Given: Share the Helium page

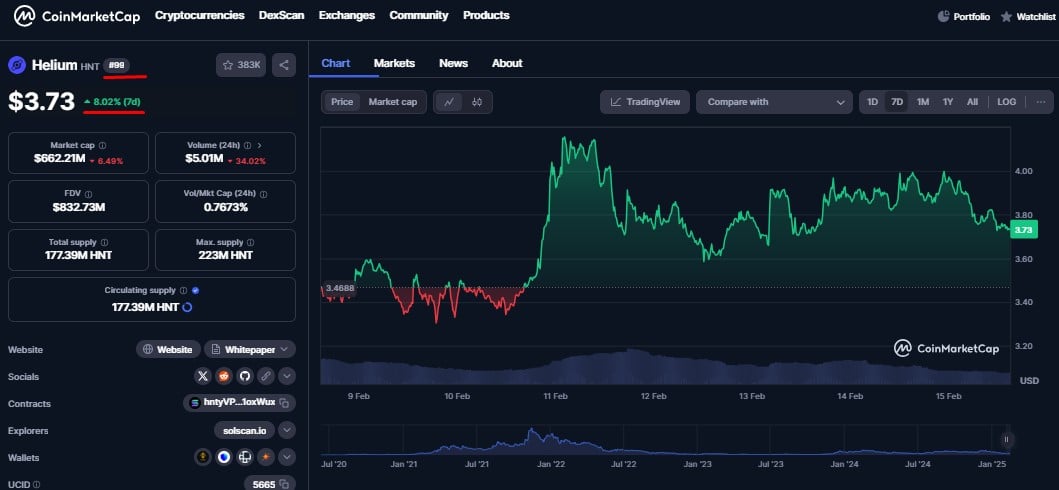Looking at the screenshot, I should [x=284, y=65].
